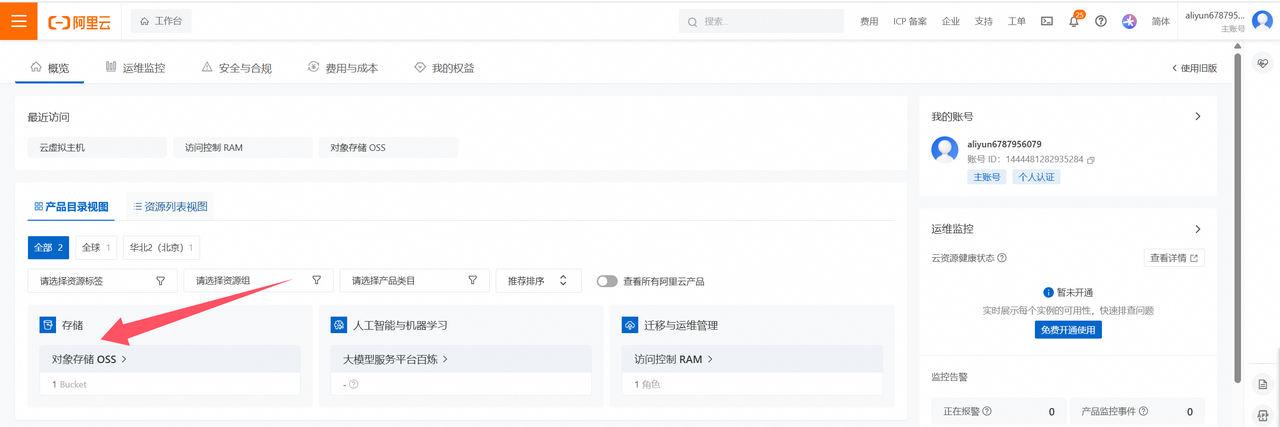Filter by 全部 2 region

click(x=49, y=247)
